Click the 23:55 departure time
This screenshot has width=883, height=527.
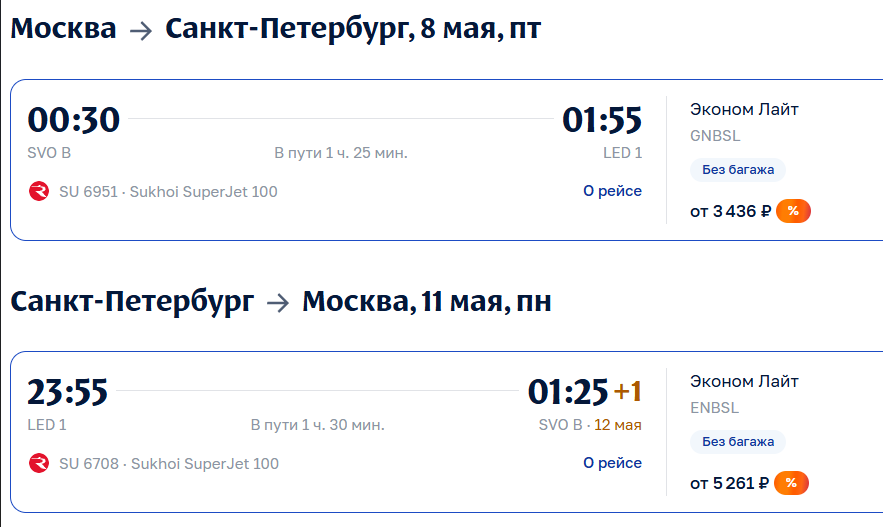coord(67,392)
